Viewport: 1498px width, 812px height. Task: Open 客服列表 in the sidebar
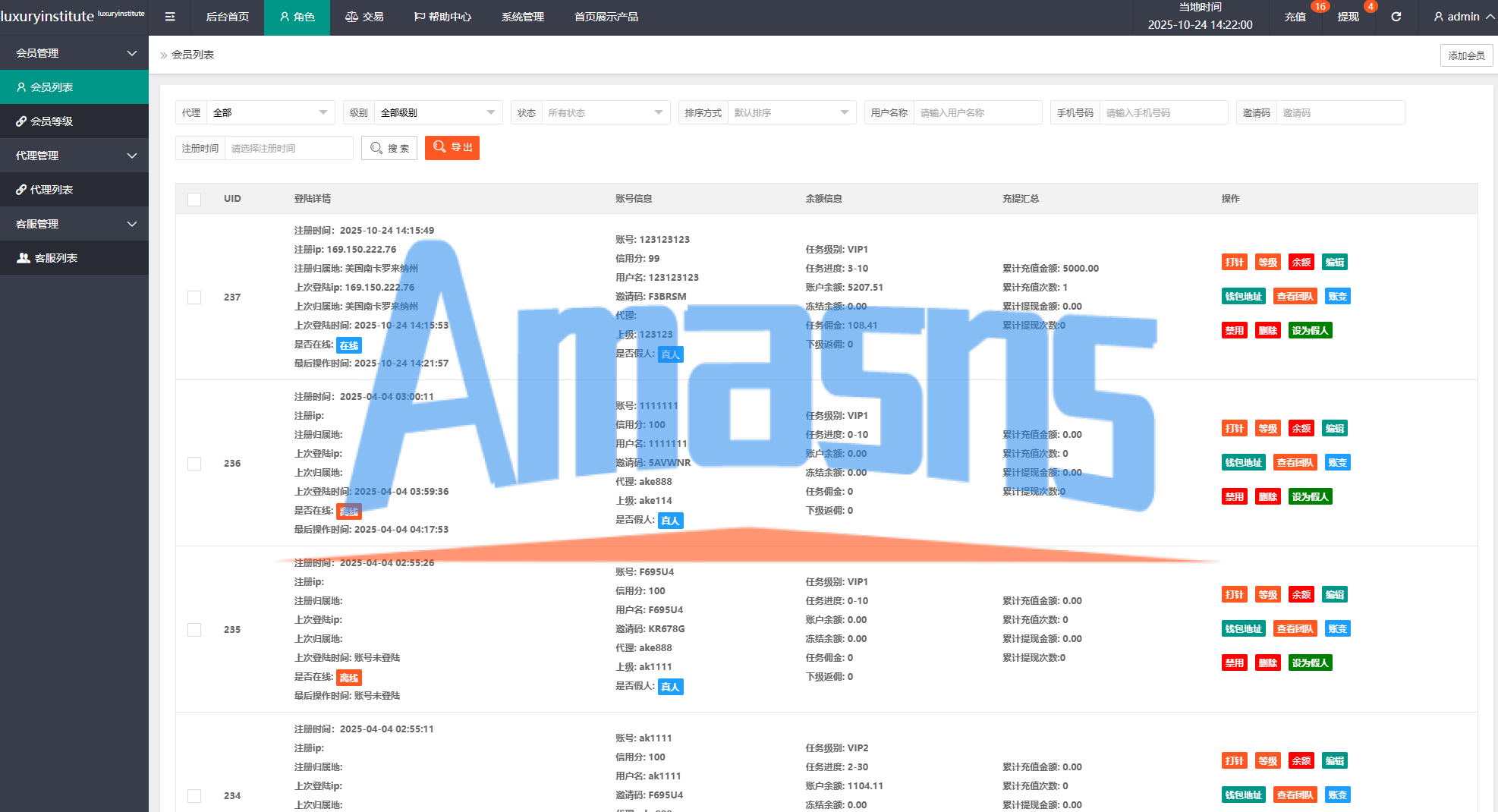coord(74,258)
